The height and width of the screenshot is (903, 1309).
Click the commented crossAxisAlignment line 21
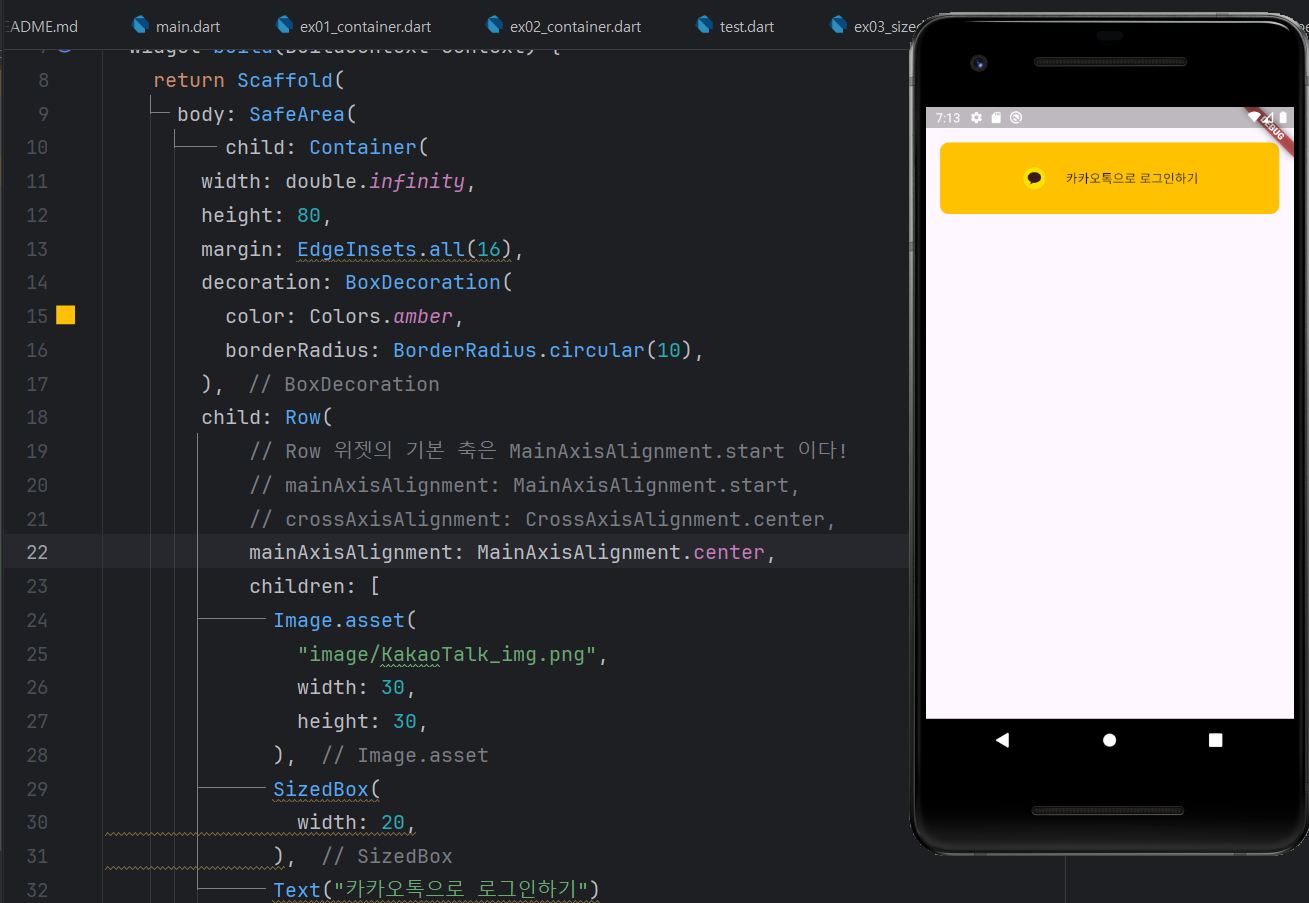[x=543, y=519]
